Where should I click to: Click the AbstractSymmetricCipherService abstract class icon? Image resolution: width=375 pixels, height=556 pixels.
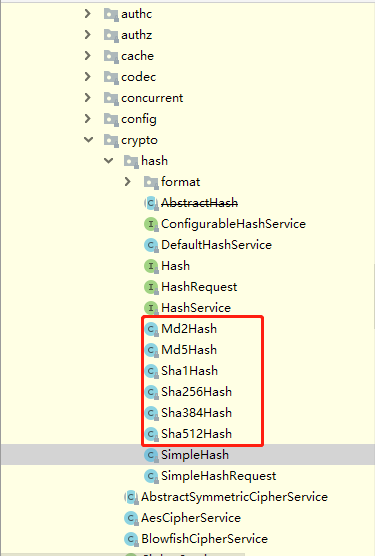click(131, 497)
